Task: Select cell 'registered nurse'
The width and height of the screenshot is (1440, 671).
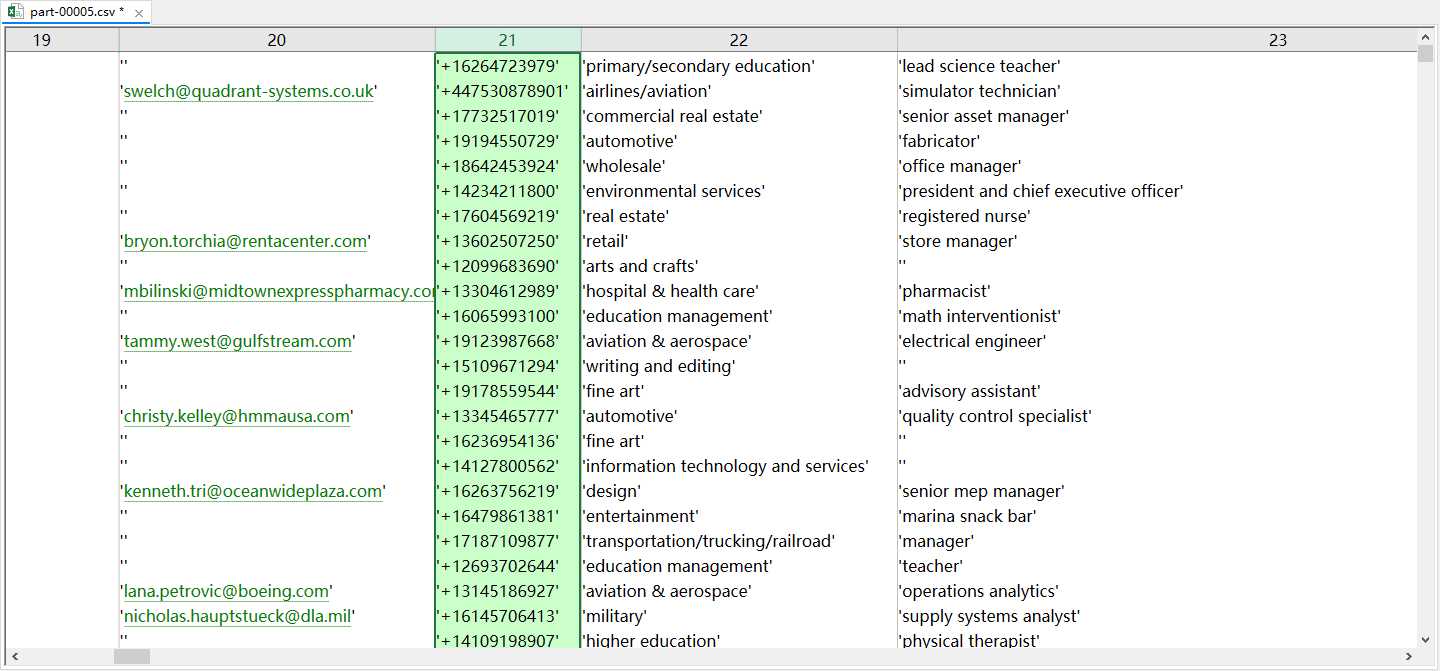Action: point(1157,216)
